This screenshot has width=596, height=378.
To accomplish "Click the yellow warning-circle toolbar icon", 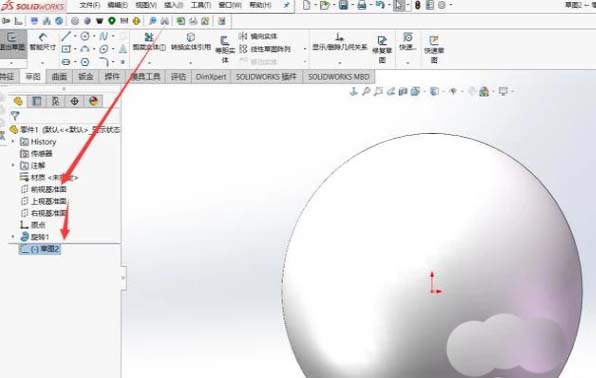I will [x=136, y=21].
